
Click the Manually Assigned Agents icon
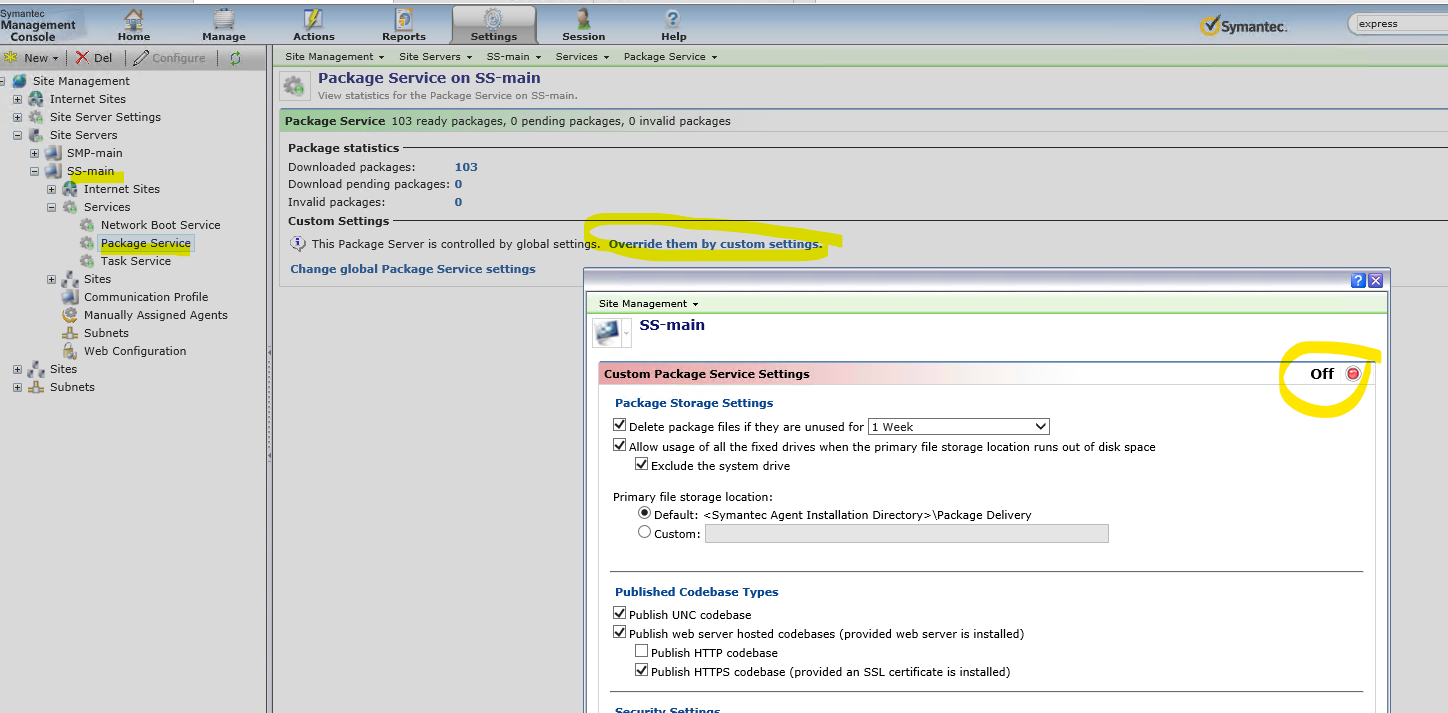click(x=70, y=315)
